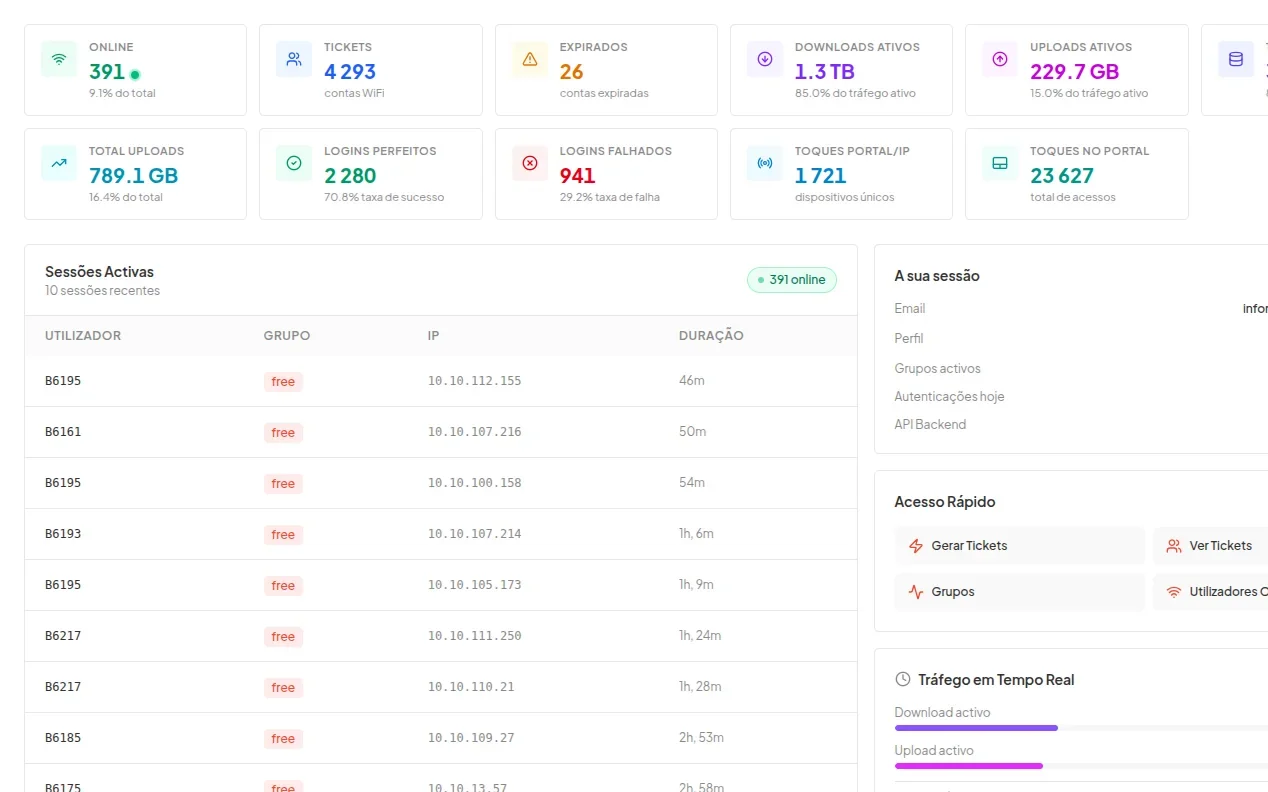Click the IP address 10.10.100.158

pos(475,483)
